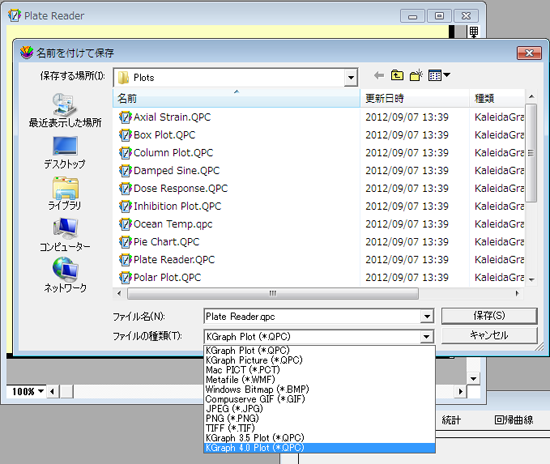This screenshot has height=464, width=550.
Task: Click the キャンセル button
Action: tap(489, 335)
